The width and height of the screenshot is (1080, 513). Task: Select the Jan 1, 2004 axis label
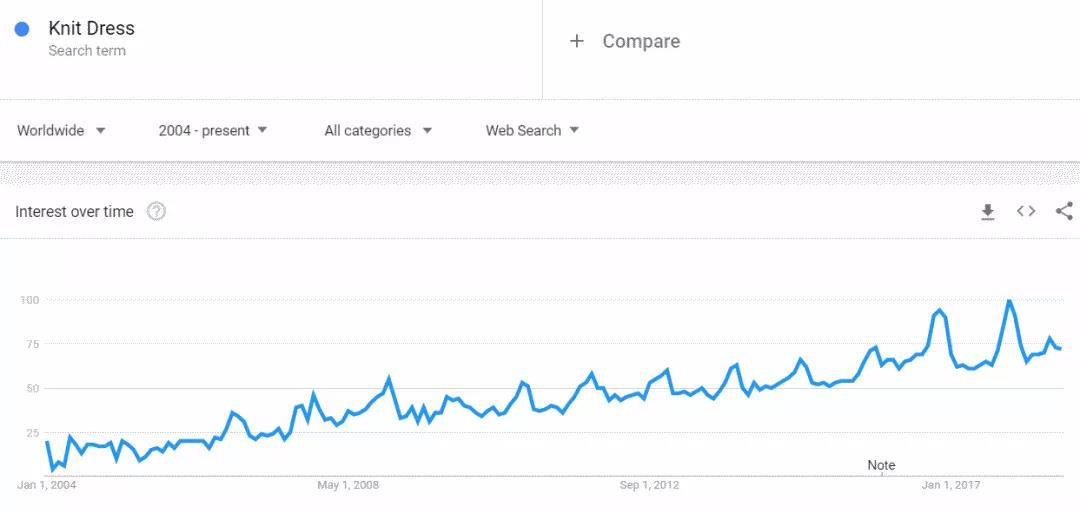47,485
